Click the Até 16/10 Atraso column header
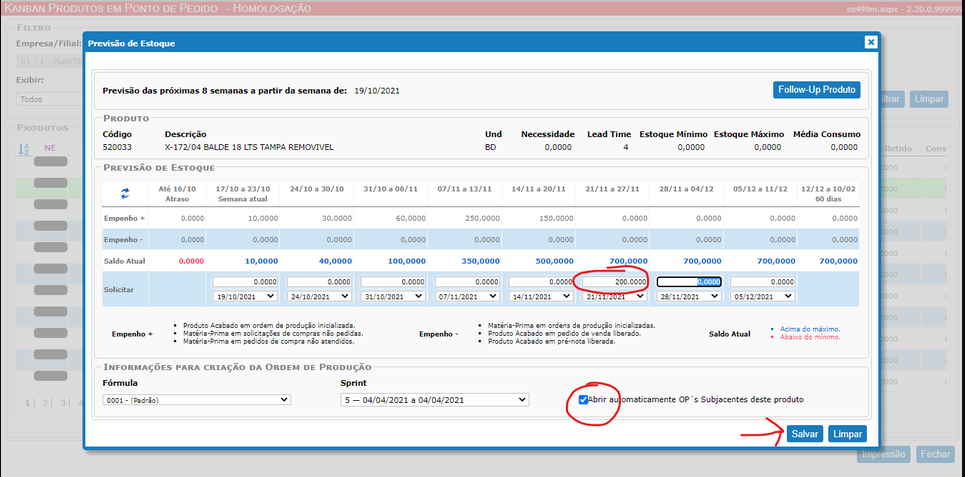Image resolution: width=965 pixels, height=477 pixels. tap(177, 194)
